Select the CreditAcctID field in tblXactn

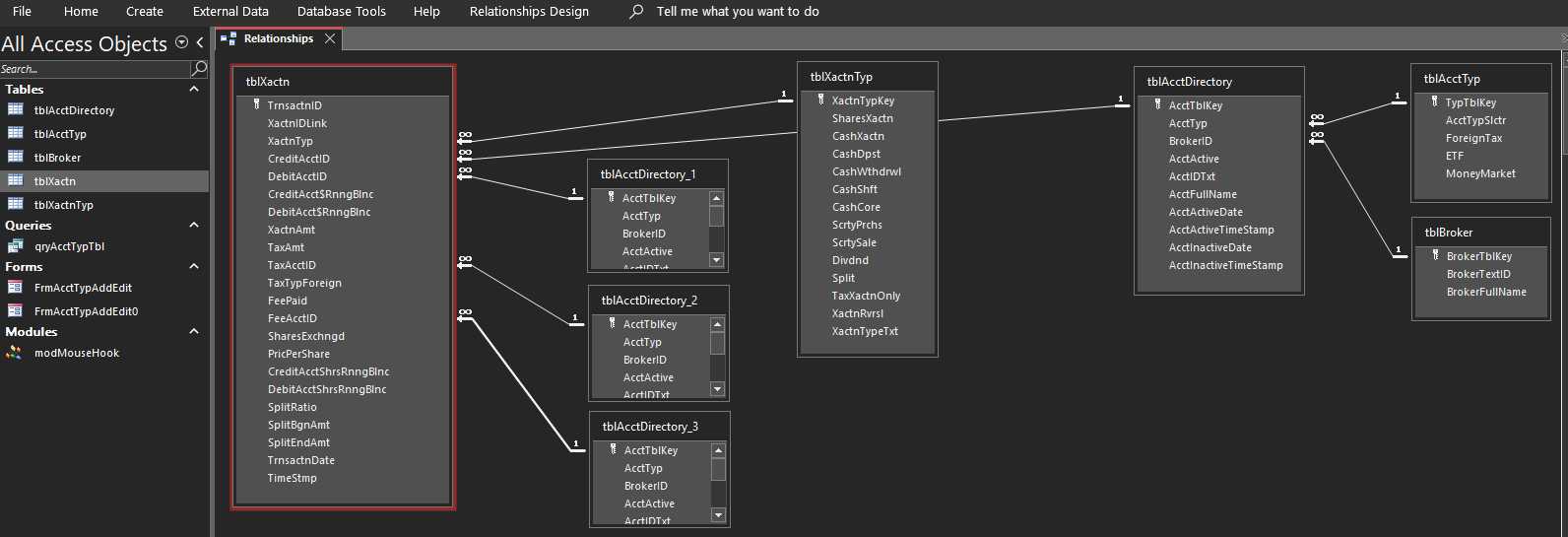(x=298, y=159)
